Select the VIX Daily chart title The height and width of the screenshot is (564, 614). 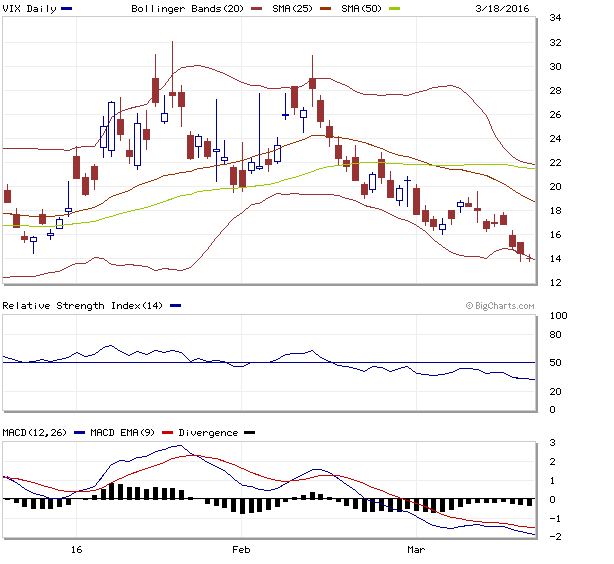pos(29,8)
